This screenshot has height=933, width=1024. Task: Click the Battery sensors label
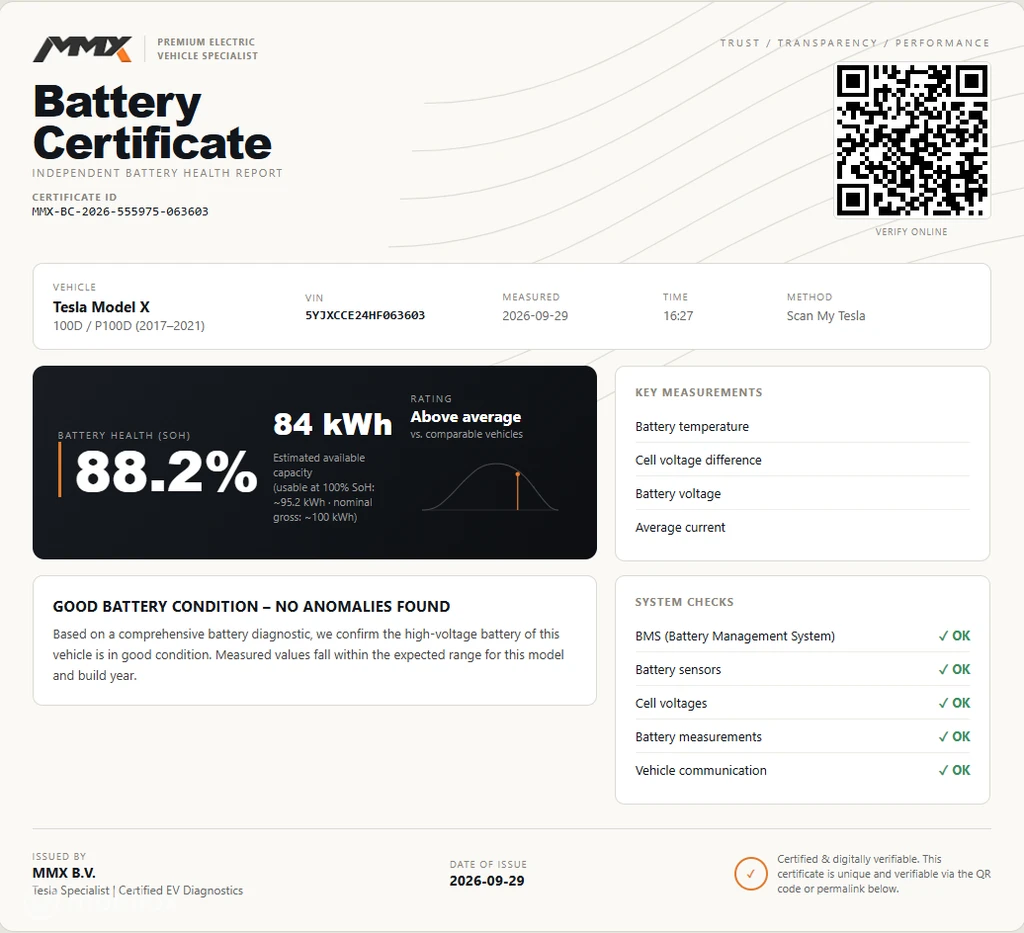coord(678,670)
